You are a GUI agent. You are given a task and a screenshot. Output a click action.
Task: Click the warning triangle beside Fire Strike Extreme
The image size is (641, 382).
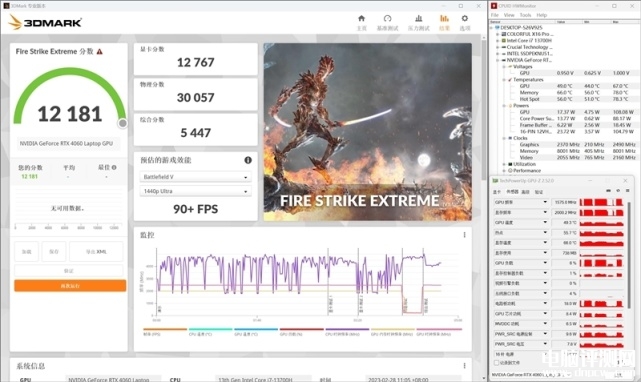[x=99, y=52]
